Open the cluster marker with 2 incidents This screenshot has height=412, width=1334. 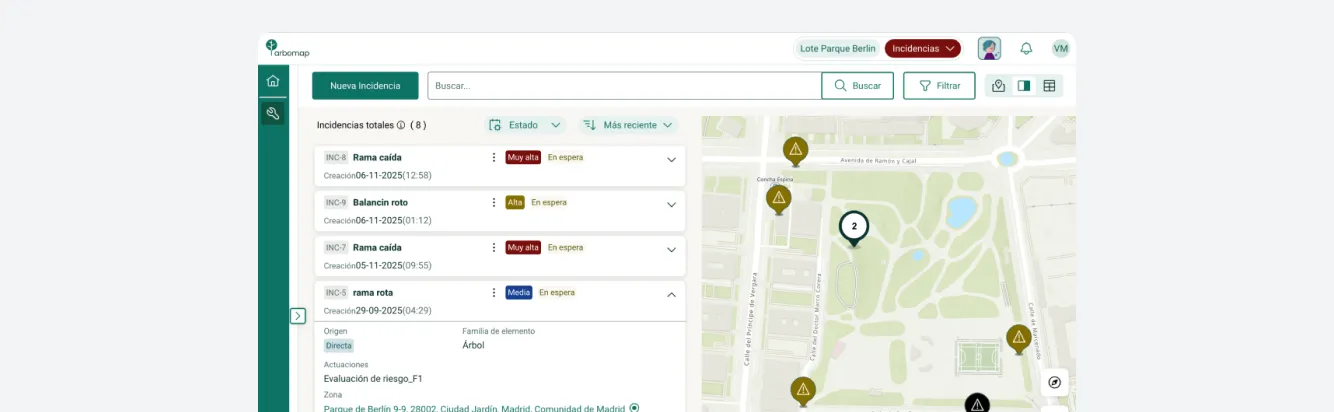pyautogui.click(x=854, y=228)
